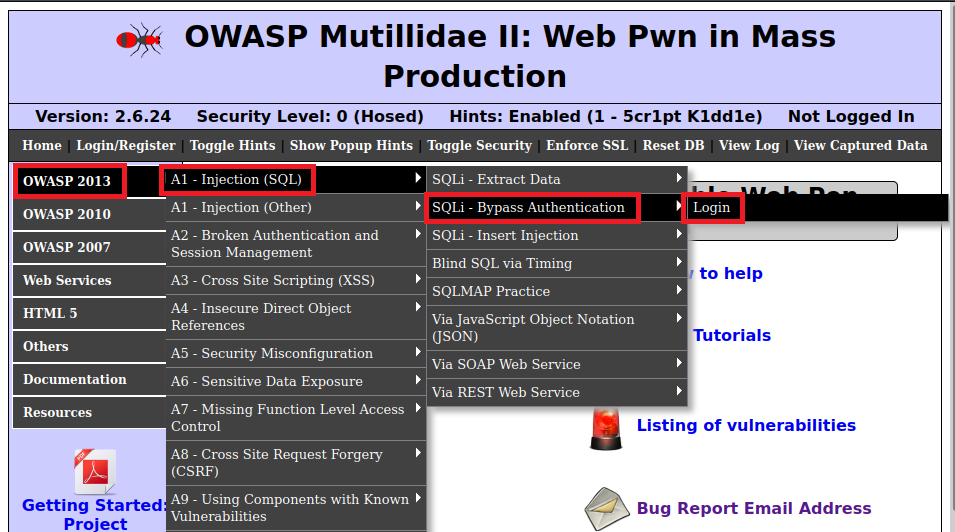955x532 pixels.
Task: Select A8 - Cross Site Request Forgery (CSRF)
Action: pos(296,463)
